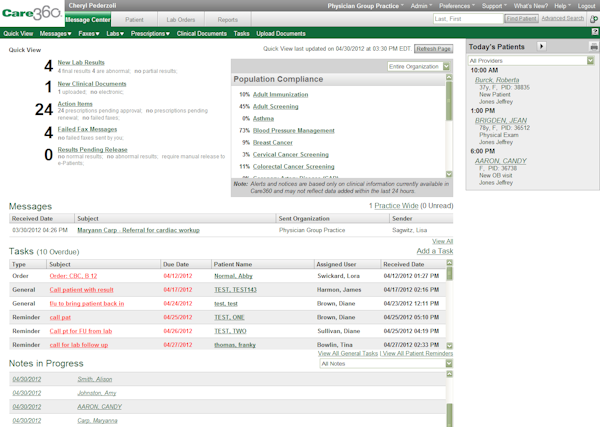The height and width of the screenshot is (427, 600).
Task: Click View All Patient Reminders link
Action: (x=417, y=354)
